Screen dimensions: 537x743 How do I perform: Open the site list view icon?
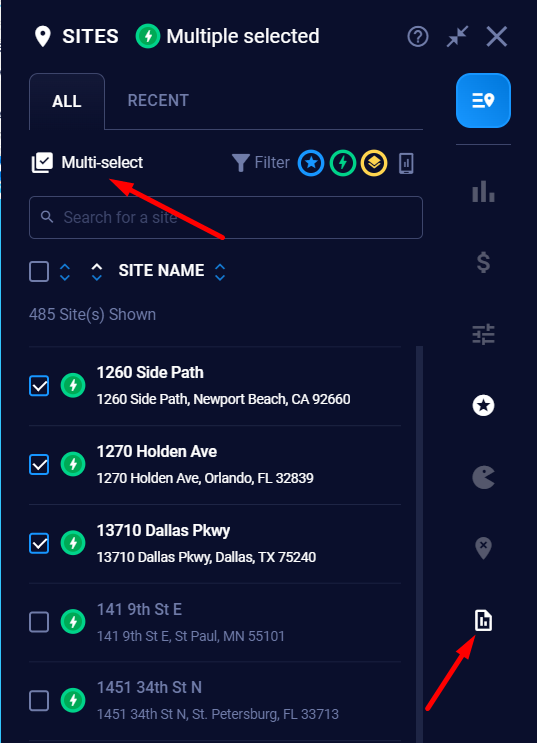point(483,100)
